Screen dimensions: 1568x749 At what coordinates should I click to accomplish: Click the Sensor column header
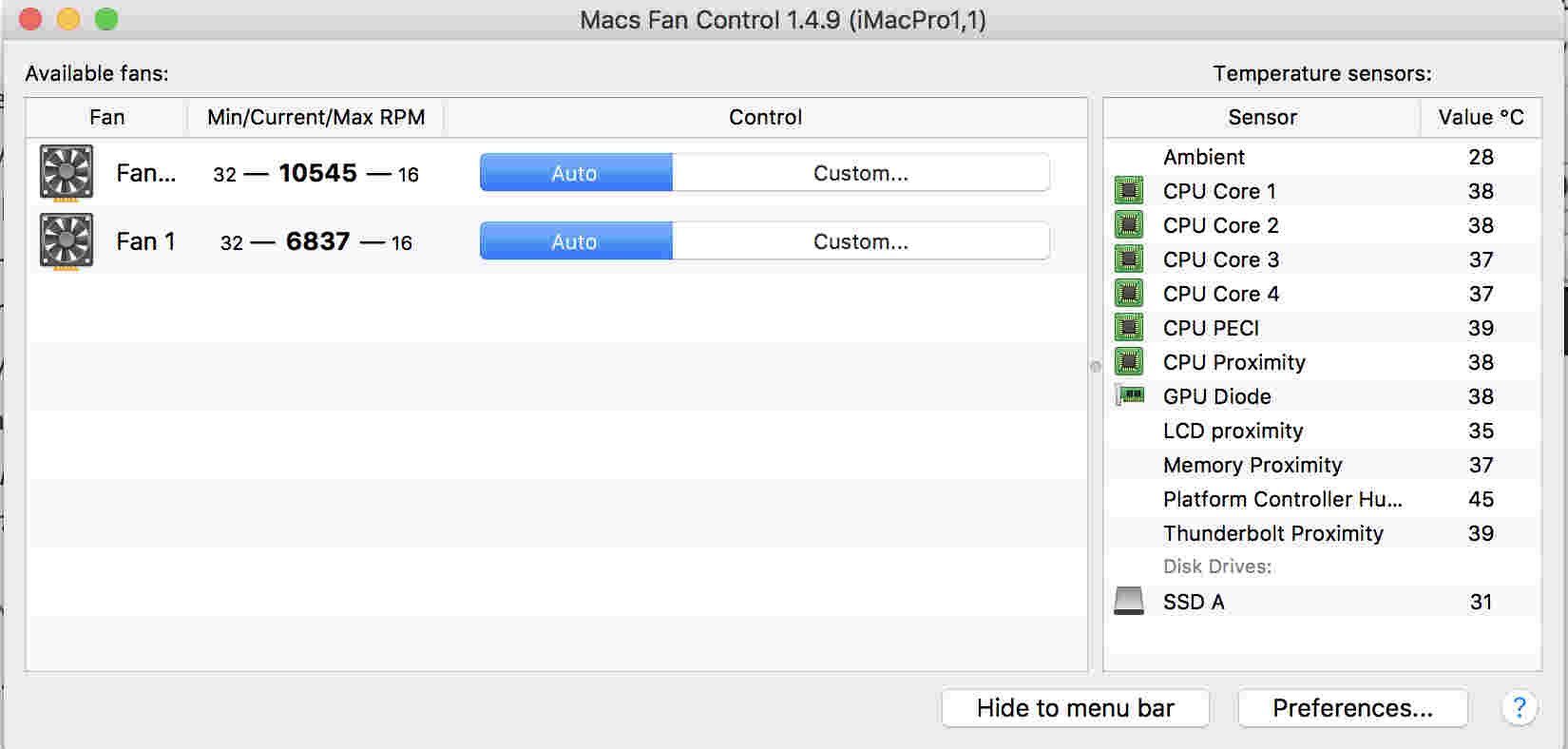tap(1262, 117)
